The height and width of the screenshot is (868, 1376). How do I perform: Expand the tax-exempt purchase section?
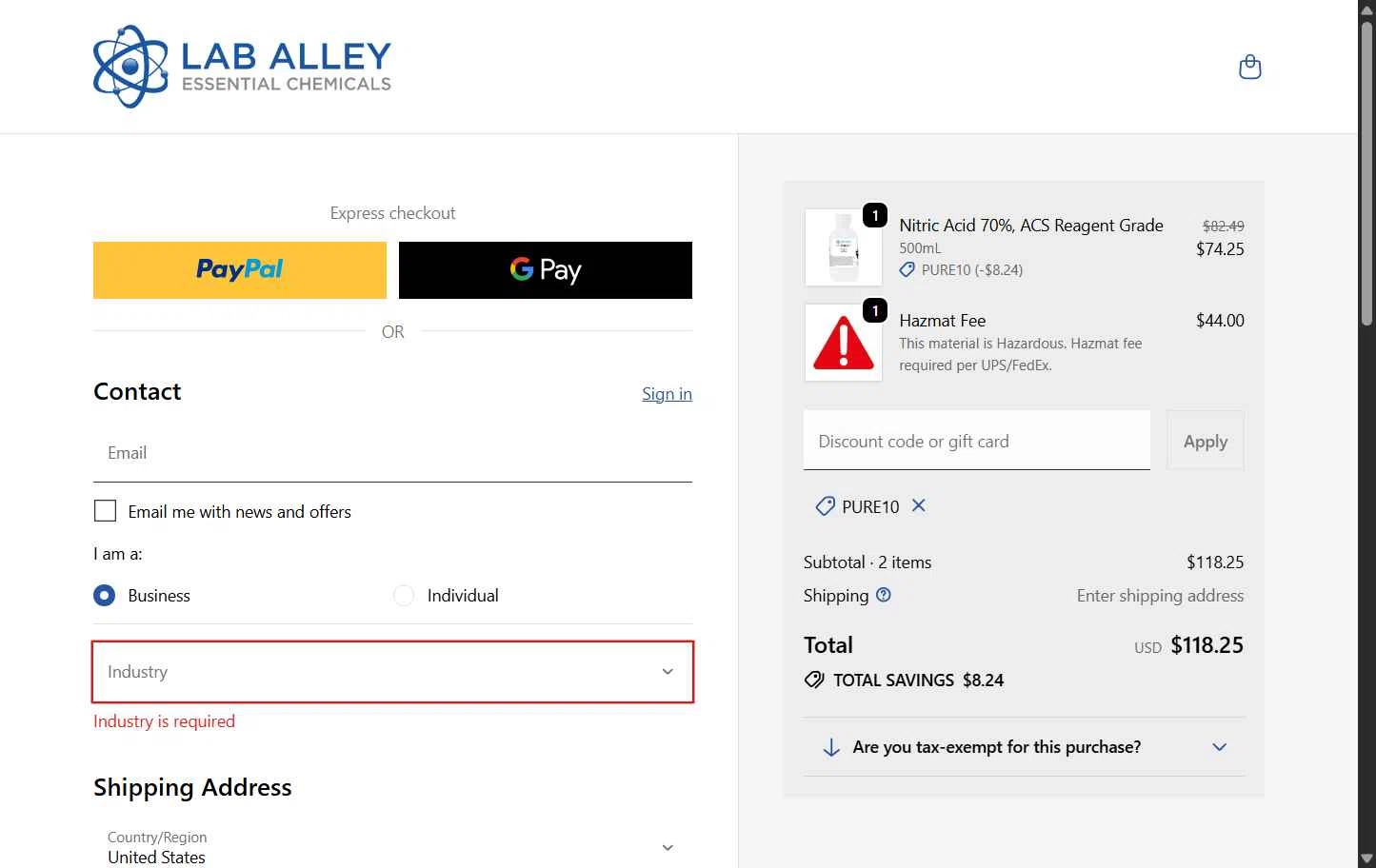click(x=1025, y=747)
